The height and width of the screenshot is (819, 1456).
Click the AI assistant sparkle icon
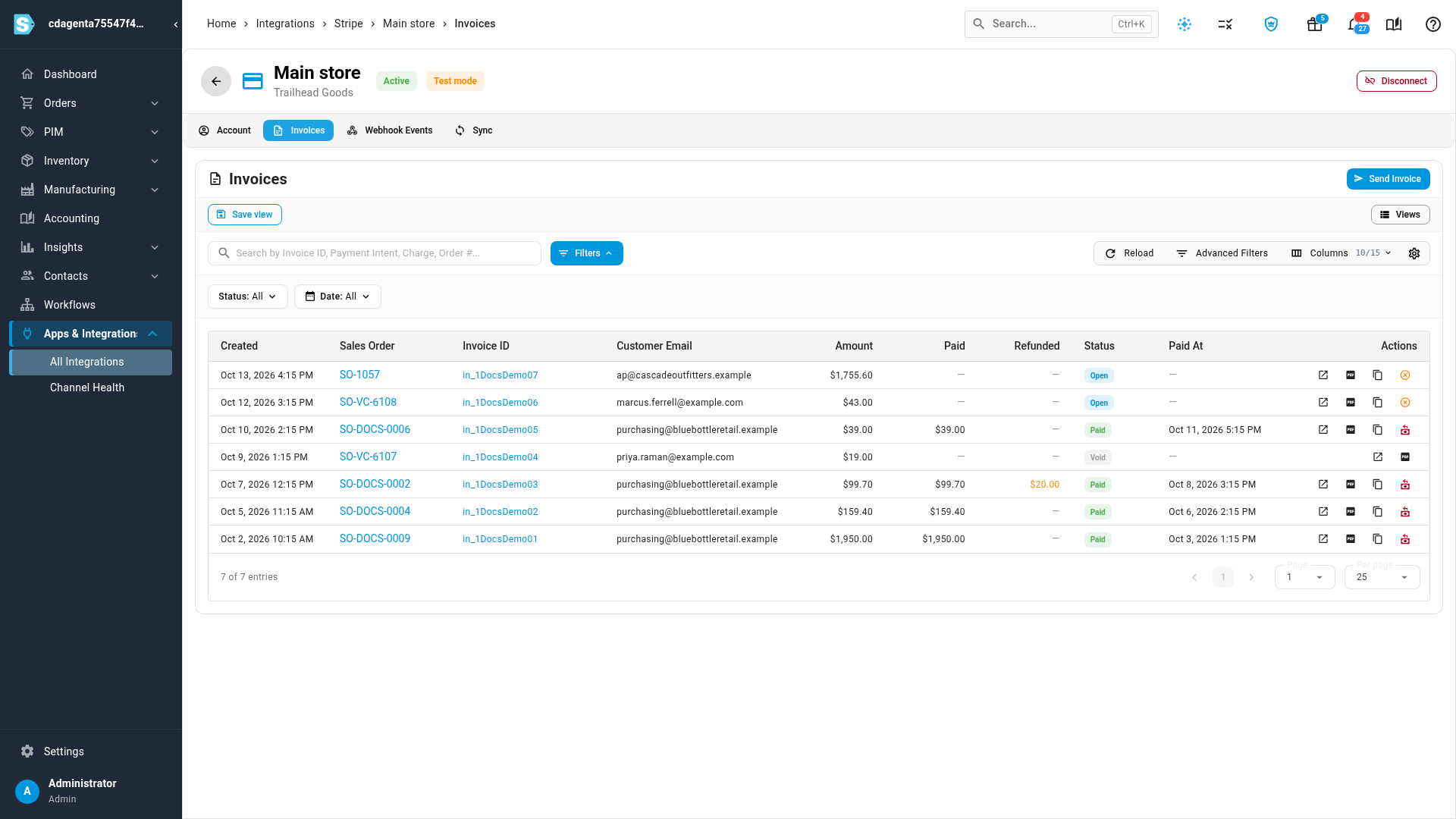[1185, 24]
